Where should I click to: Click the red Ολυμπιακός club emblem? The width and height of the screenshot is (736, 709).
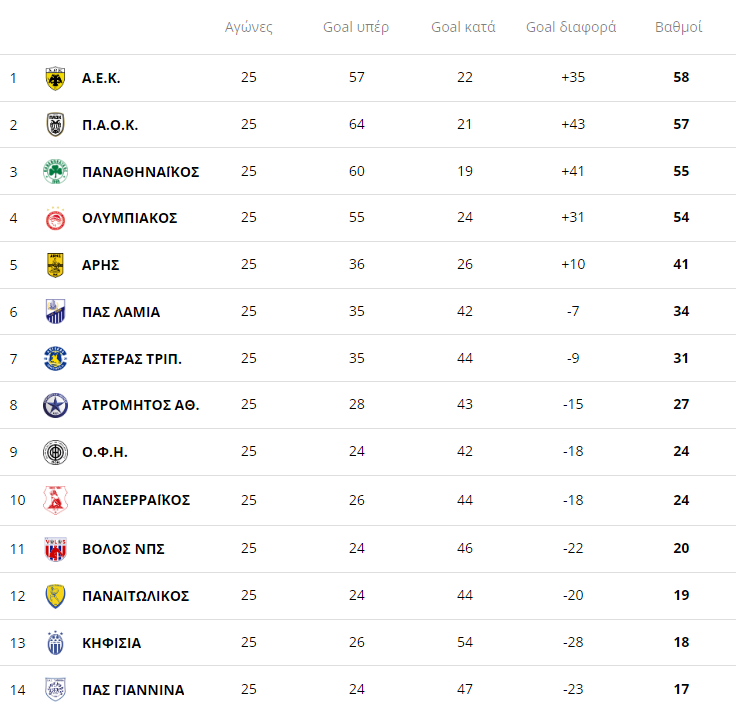click(55, 218)
